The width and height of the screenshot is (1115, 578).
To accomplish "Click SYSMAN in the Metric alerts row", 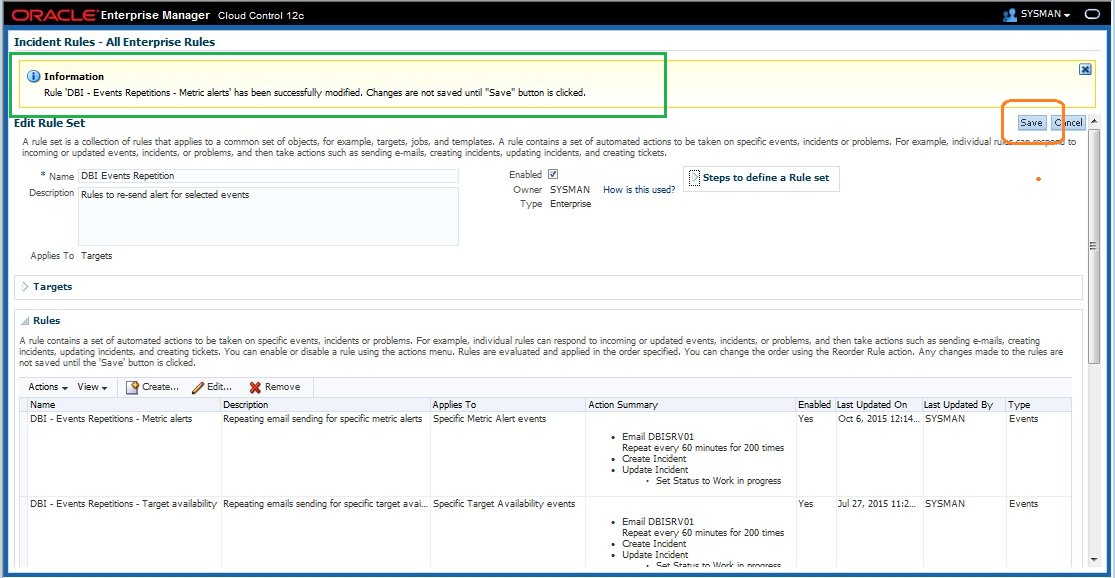I will point(944,419).
